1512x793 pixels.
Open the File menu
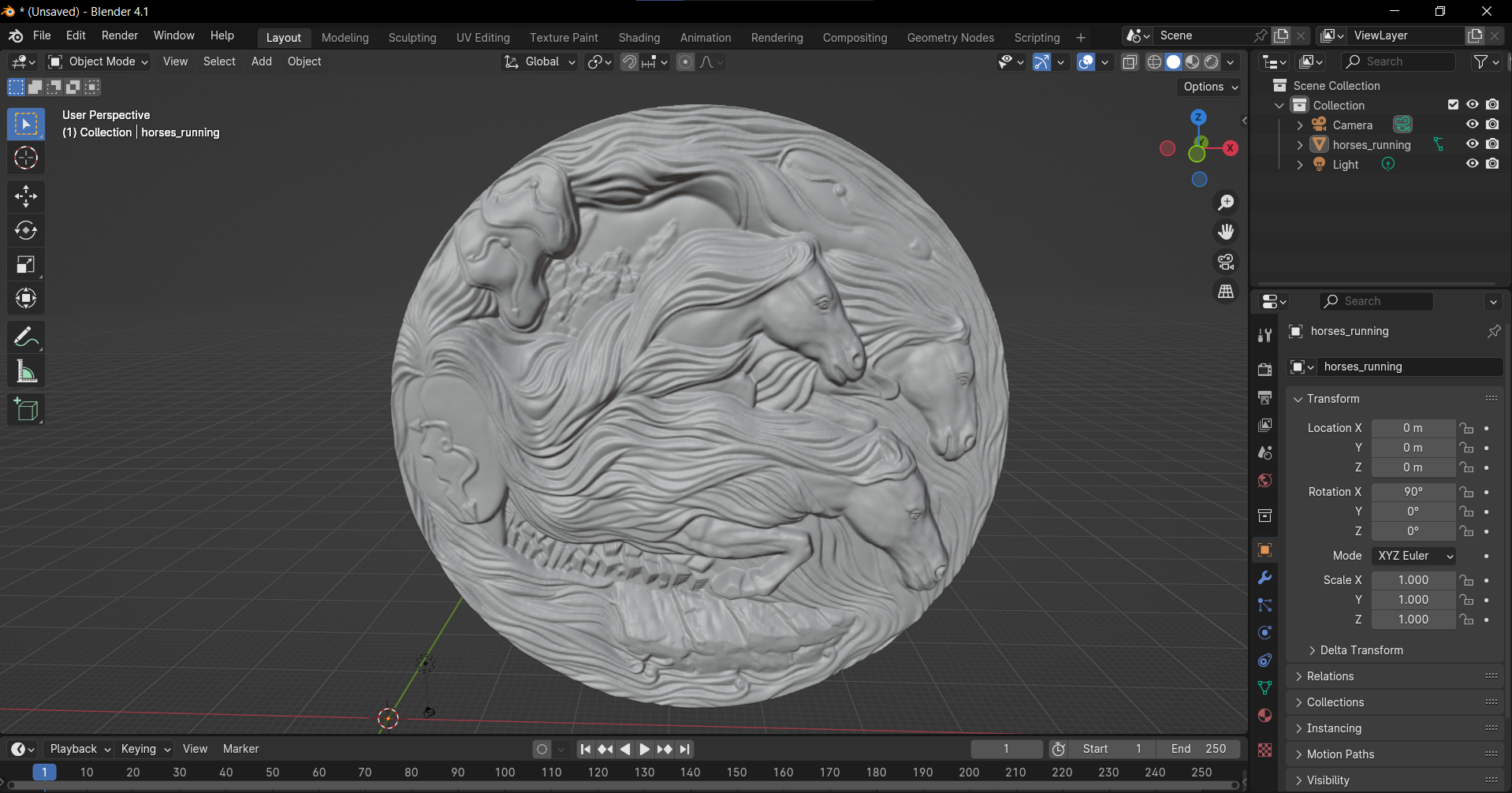tap(42, 35)
